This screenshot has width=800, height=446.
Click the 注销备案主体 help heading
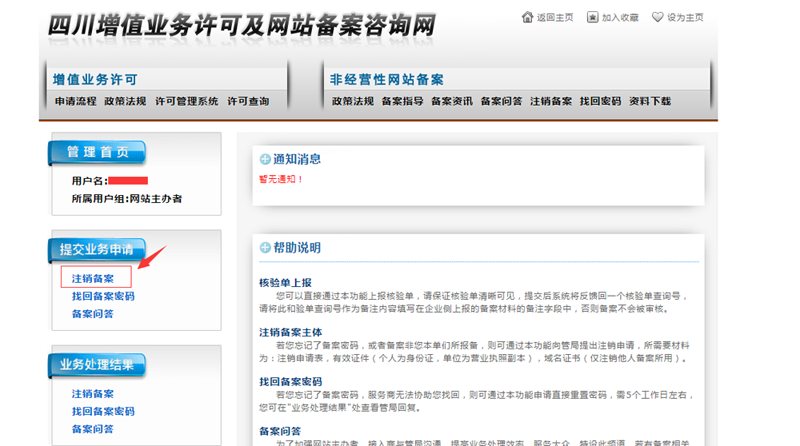291,333
